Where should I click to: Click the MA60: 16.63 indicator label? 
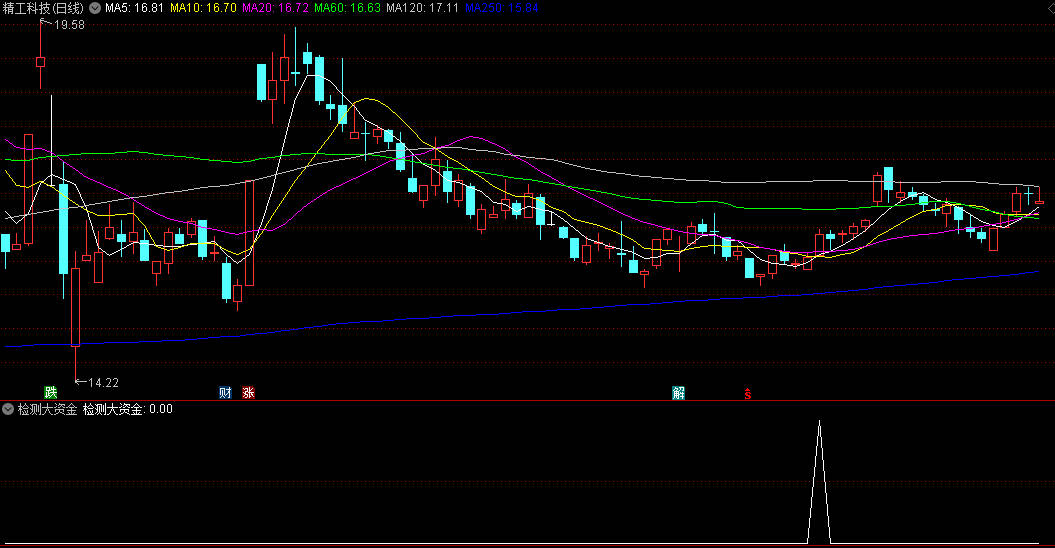[x=347, y=8]
